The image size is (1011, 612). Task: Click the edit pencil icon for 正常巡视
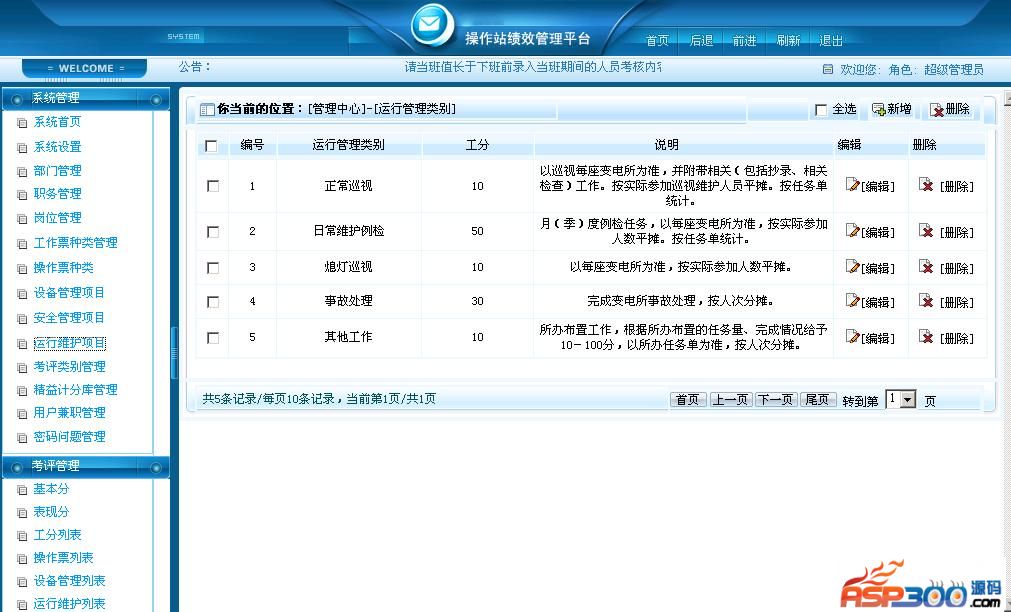click(852, 185)
